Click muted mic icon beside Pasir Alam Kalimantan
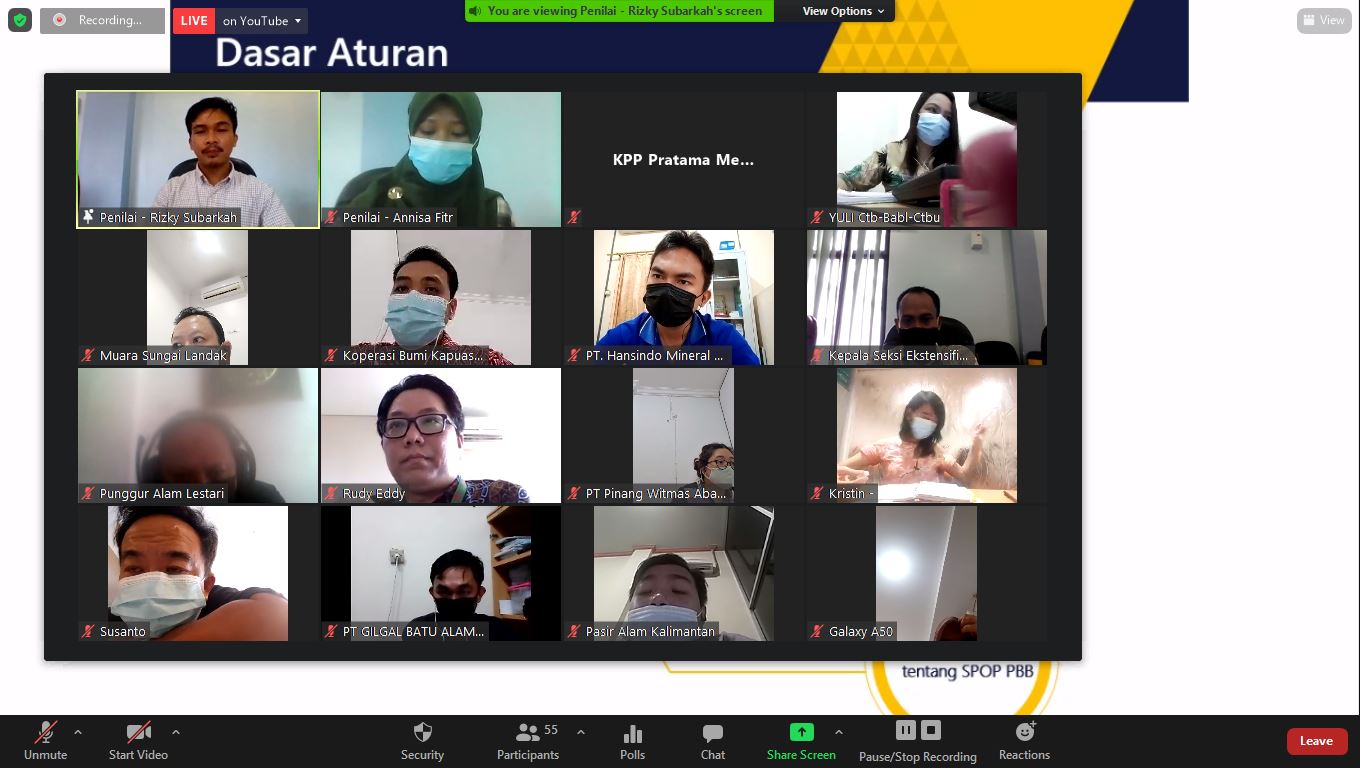1360x768 pixels. [x=575, y=631]
